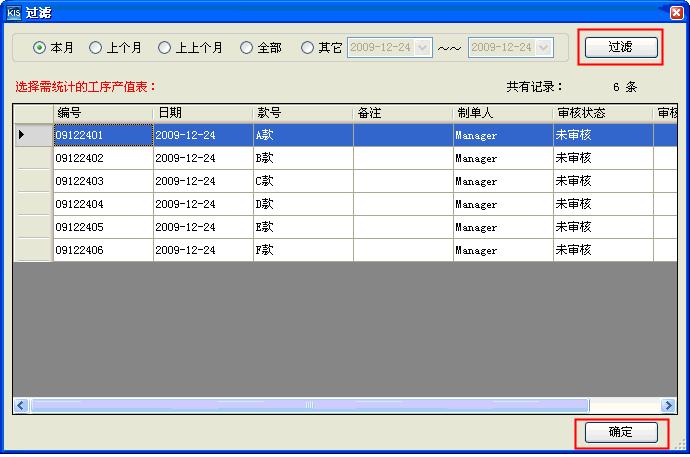
Task: Select the 上个月 radio option
Action: (96, 47)
